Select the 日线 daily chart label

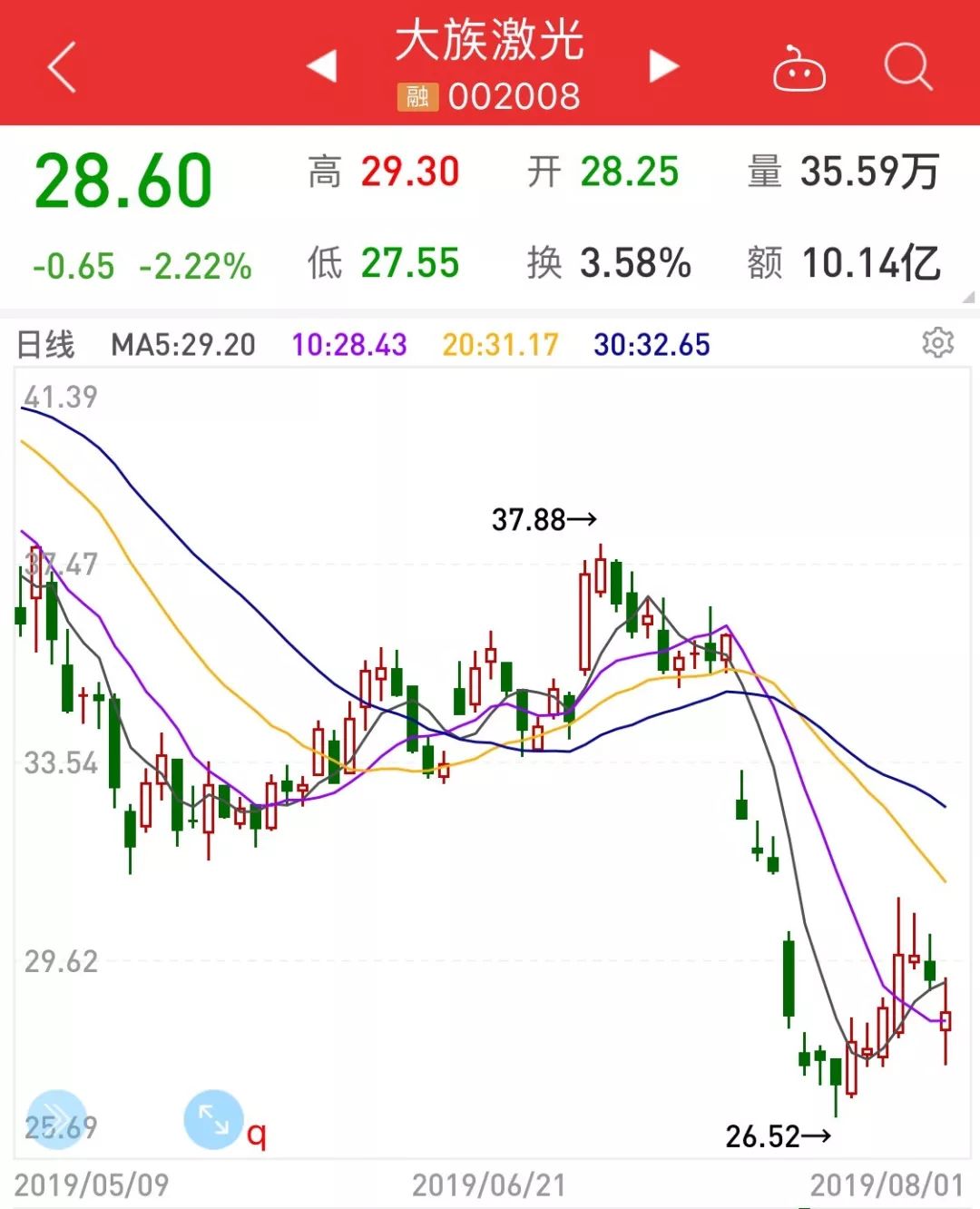tap(45, 345)
